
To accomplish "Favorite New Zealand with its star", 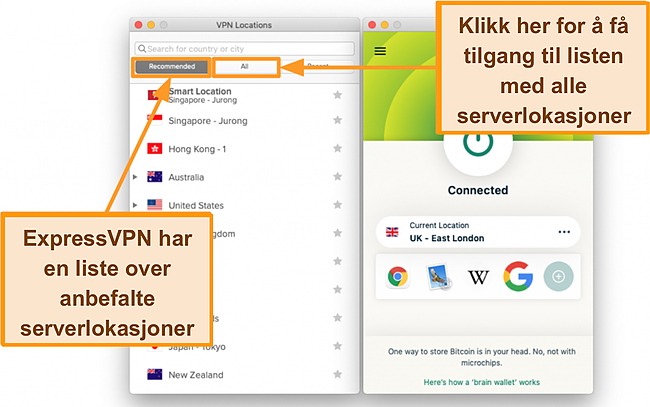I will 337,374.
